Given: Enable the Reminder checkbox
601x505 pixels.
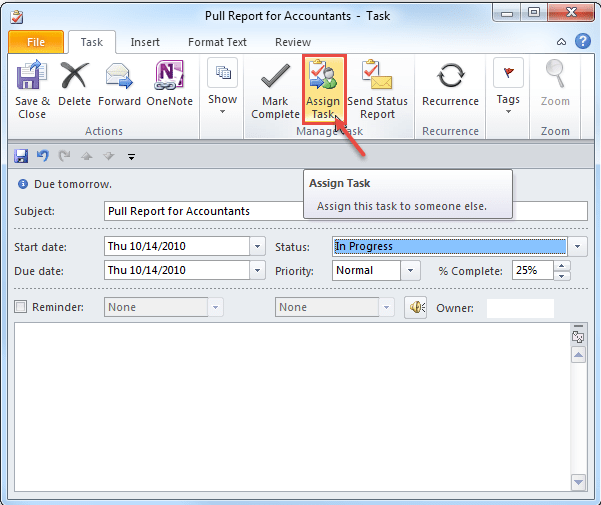Looking at the screenshot, I should 20,307.
